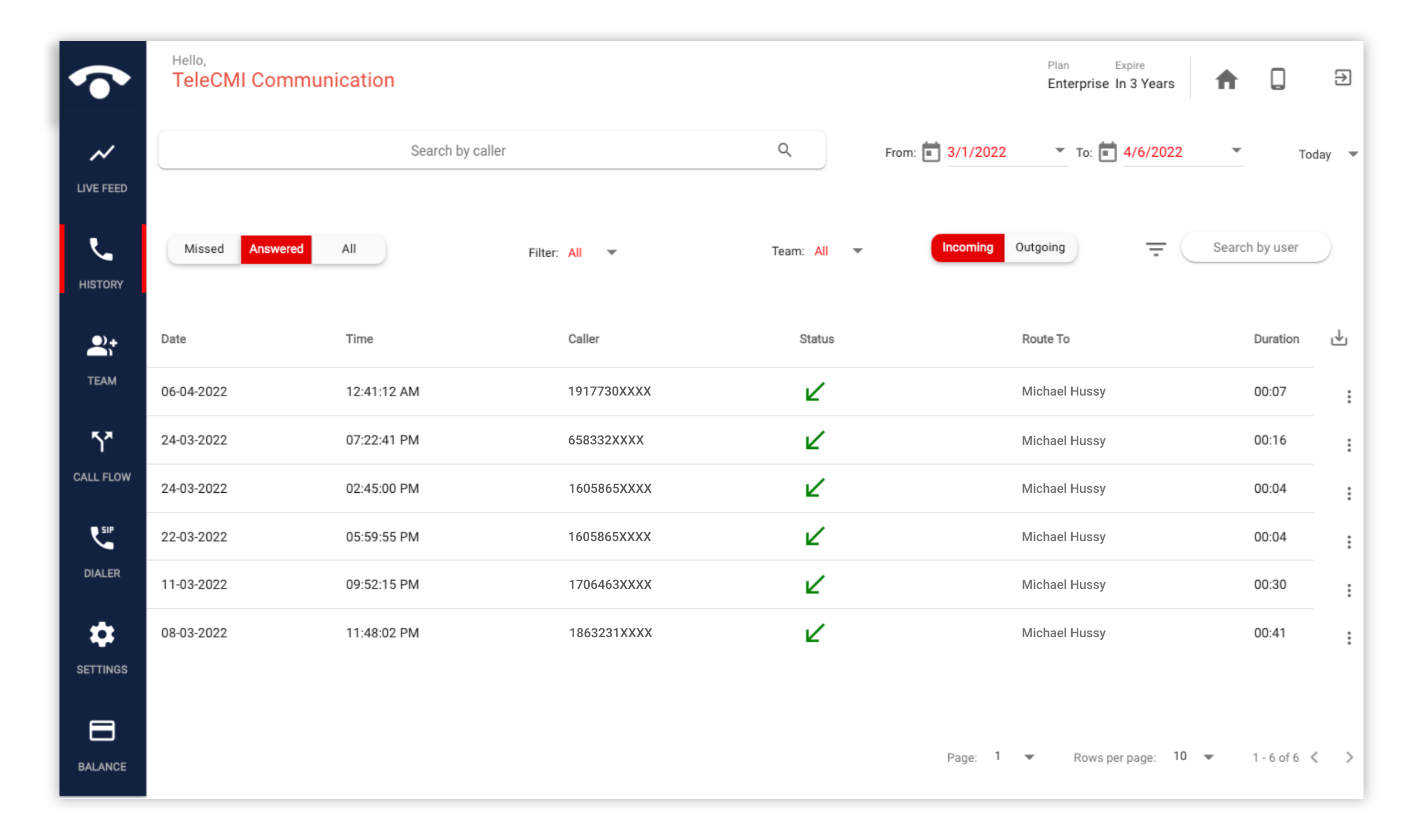Viewport: 1423px width, 840px height.
Task: Click duration 00:41
Action: (x=1270, y=633)
